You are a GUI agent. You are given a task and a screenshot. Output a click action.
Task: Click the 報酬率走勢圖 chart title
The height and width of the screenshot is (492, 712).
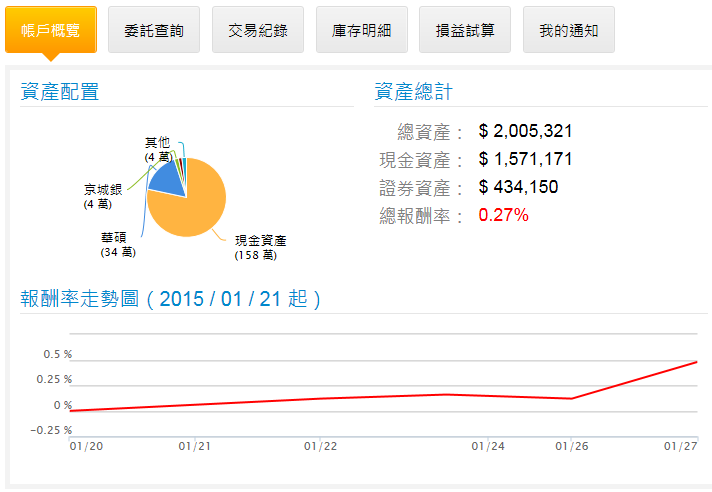[171, 299]
